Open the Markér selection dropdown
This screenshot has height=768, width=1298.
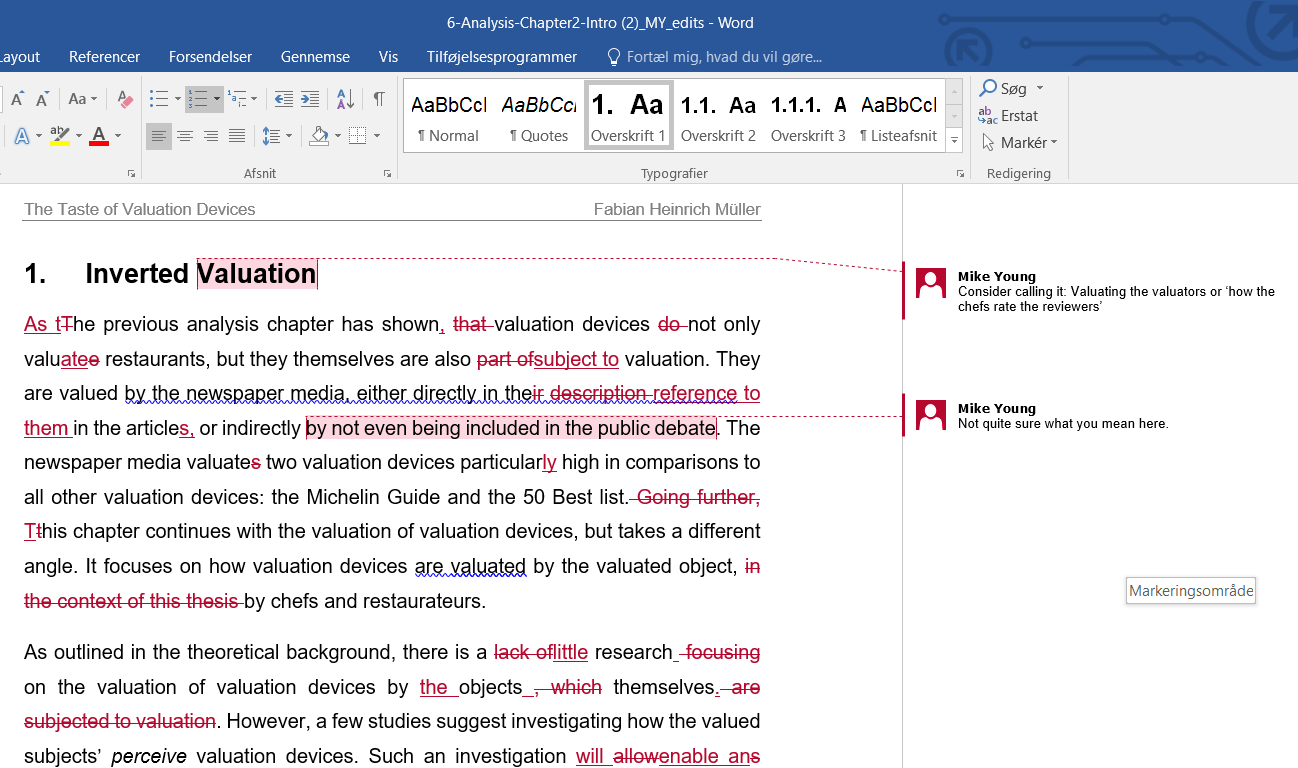click(x=1019, y=143)
